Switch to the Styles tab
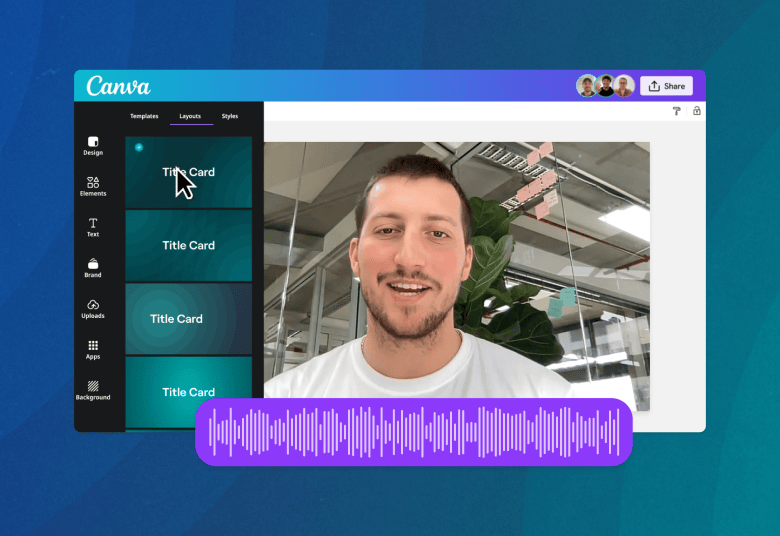 coord(230,116)
